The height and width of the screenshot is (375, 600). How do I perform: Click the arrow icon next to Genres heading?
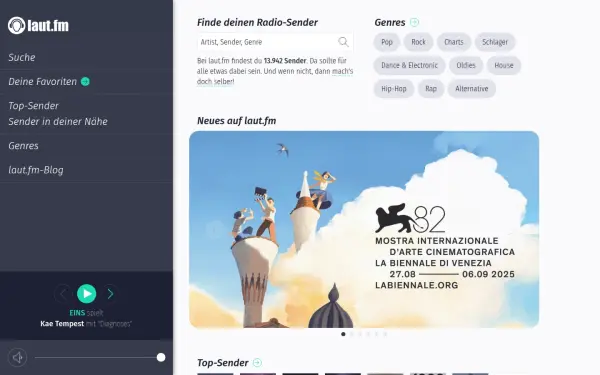click(414, 22)
